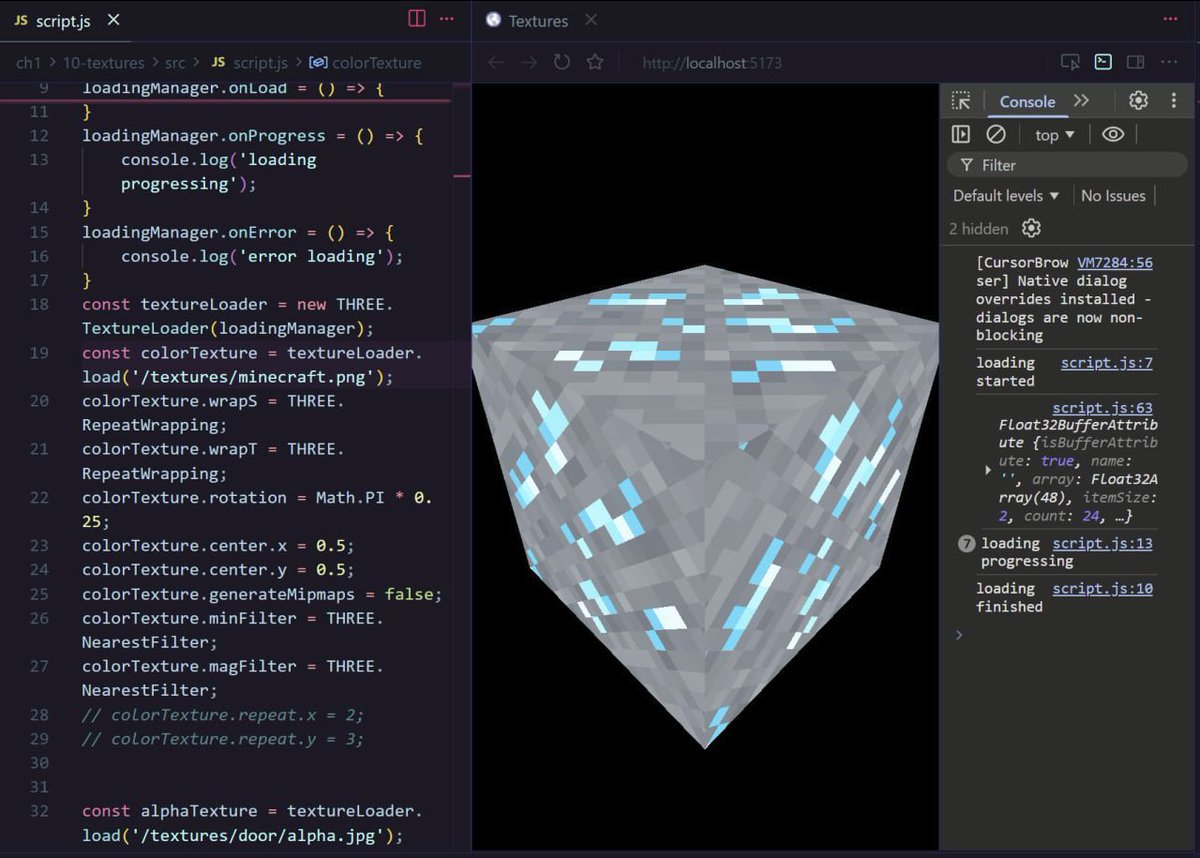
Task: Toggle the browser side panel layout icon
Action: click(x=1135, y=62)
